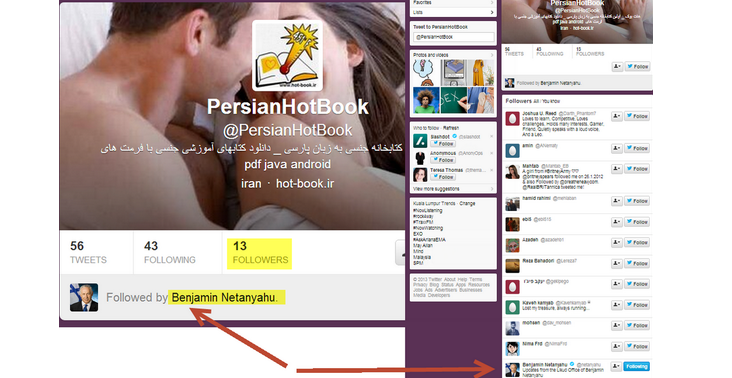
Task: Open Anonymous avatar in Who to follow
Action: (x=420, y=157)
